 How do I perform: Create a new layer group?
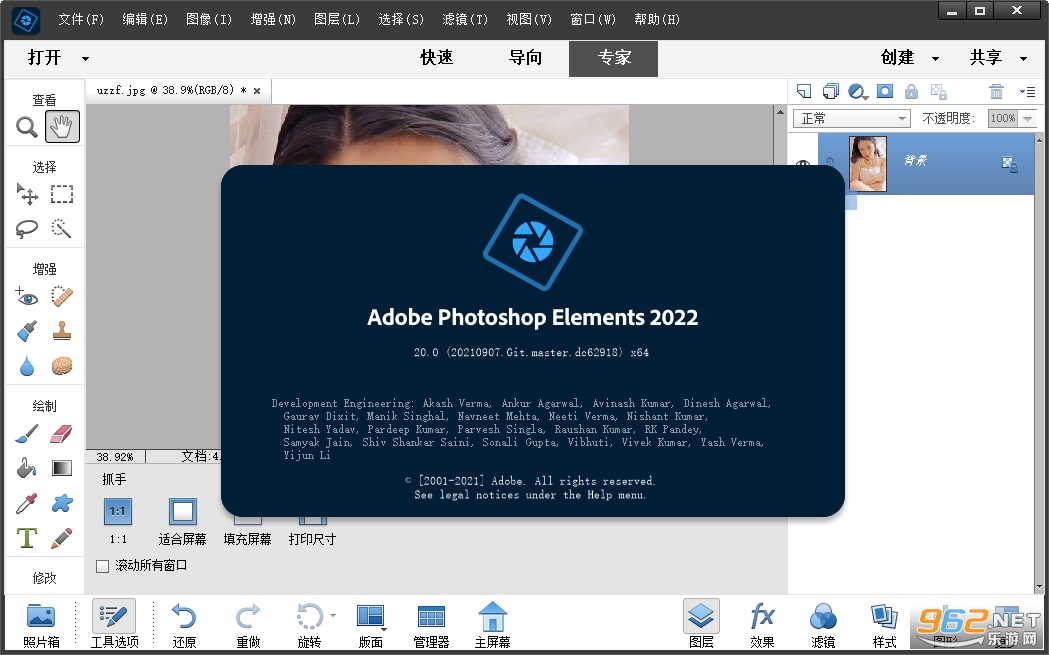(830, 92)
